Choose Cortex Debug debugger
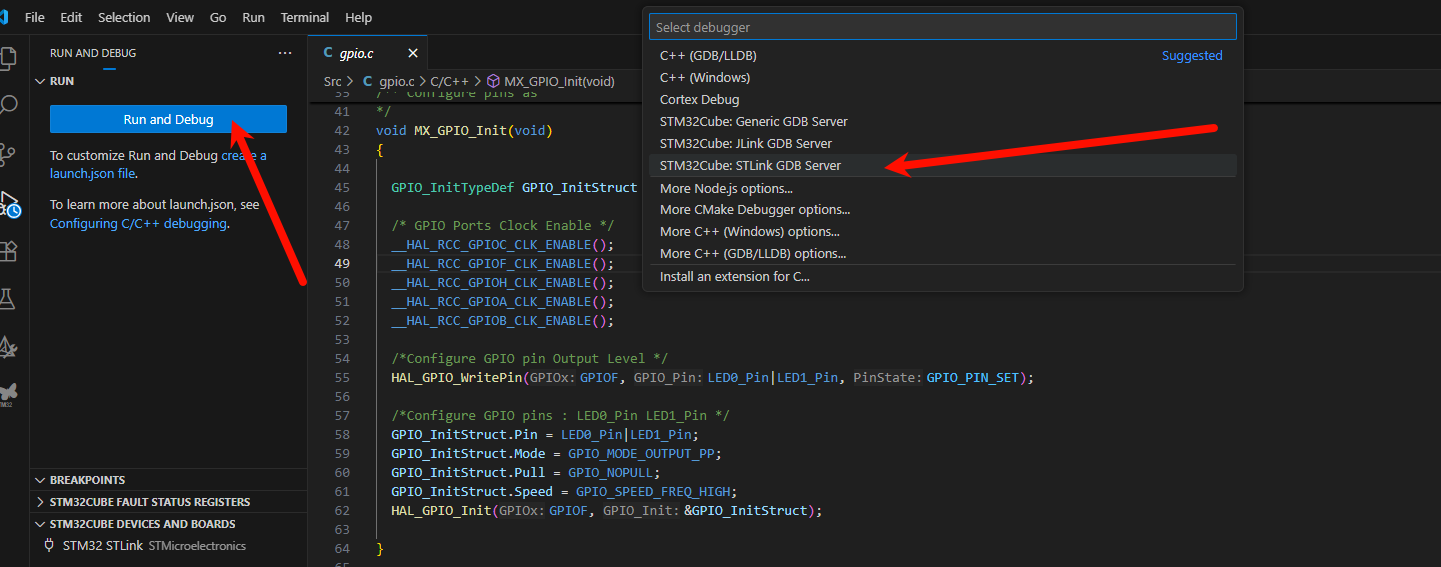Image resolution: width=1441 pixels, height=567 pixels. (942, 100)
